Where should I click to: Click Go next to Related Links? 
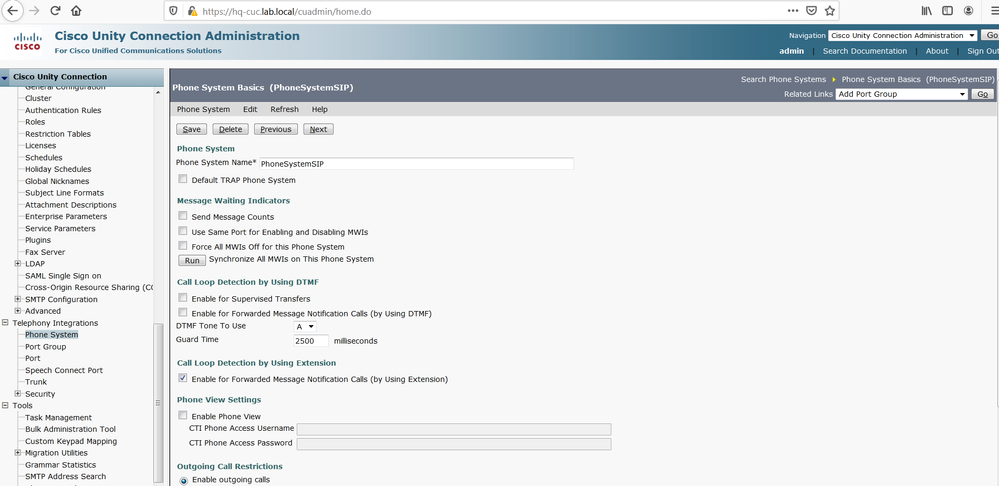click(x=982, y=94)
